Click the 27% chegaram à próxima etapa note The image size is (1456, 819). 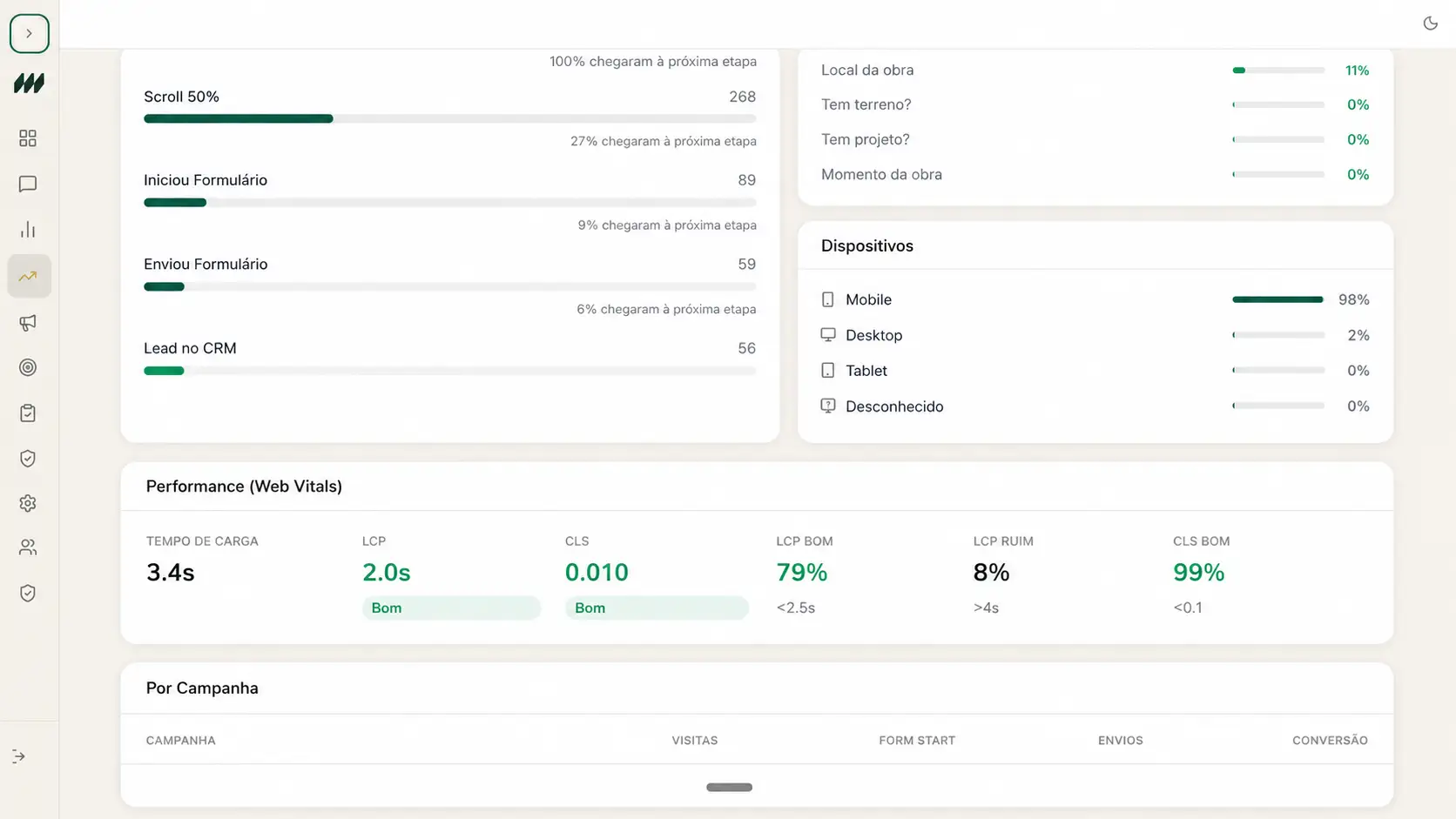tap(664, 141)
